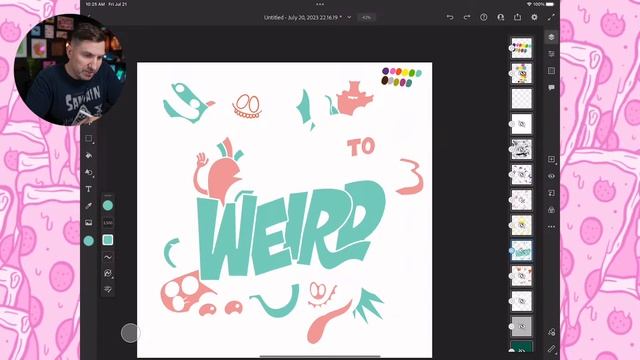Add a new layer with plus icon
The height and width of the screenshot is (360, 640).
point(551,159)
